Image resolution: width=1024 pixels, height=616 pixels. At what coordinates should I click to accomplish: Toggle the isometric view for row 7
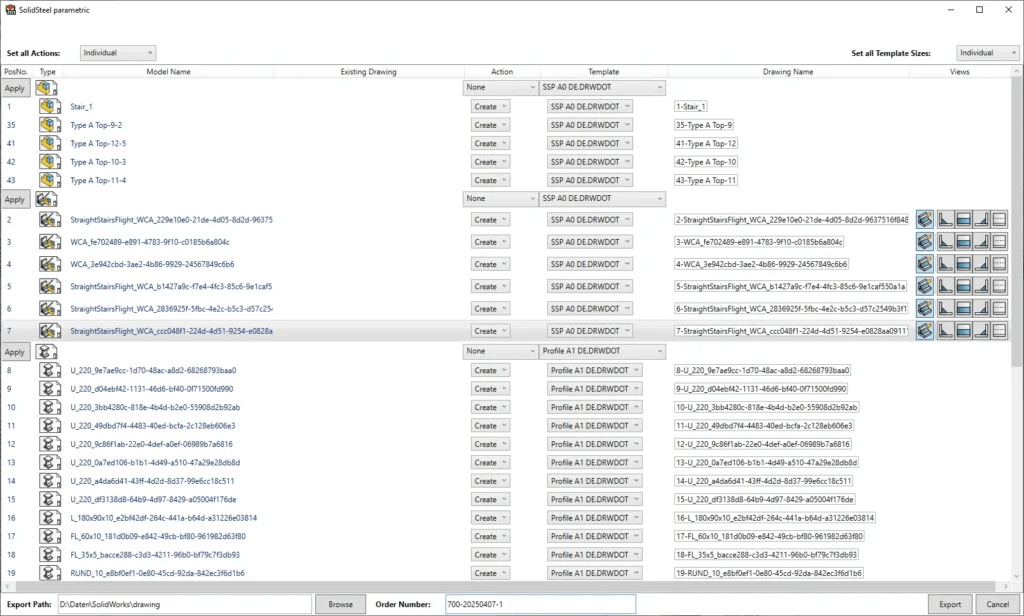925,331
